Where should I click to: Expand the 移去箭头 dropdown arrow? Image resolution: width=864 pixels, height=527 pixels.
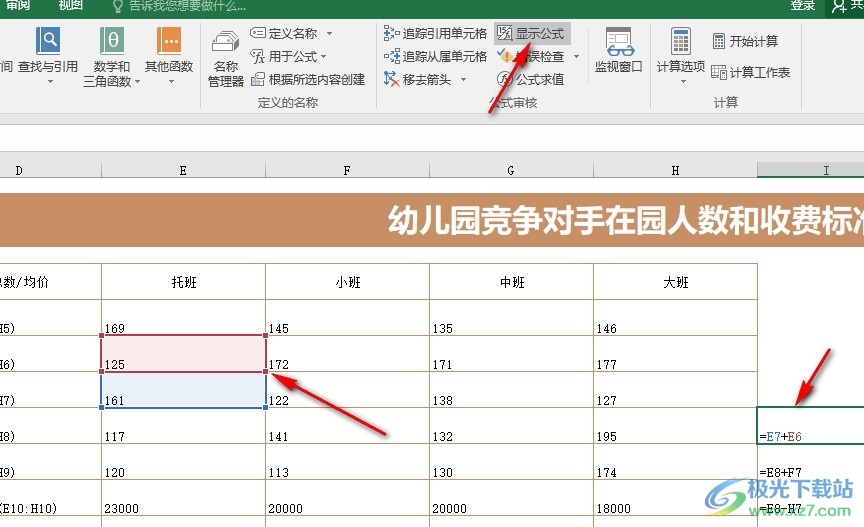tap(463, 79)
